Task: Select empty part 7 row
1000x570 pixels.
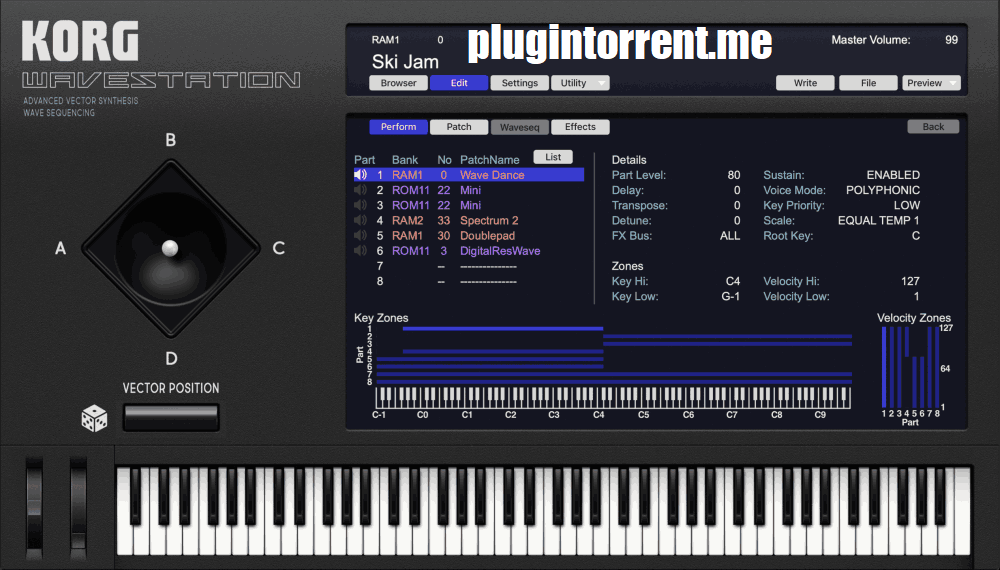Action: pos(469,266)
